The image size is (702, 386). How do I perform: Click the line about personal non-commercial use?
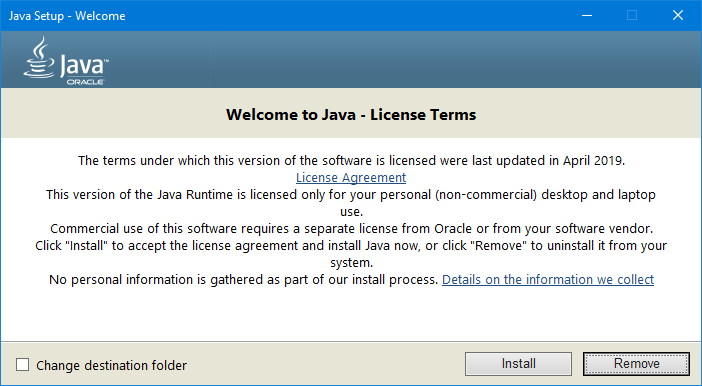point(351,203)
